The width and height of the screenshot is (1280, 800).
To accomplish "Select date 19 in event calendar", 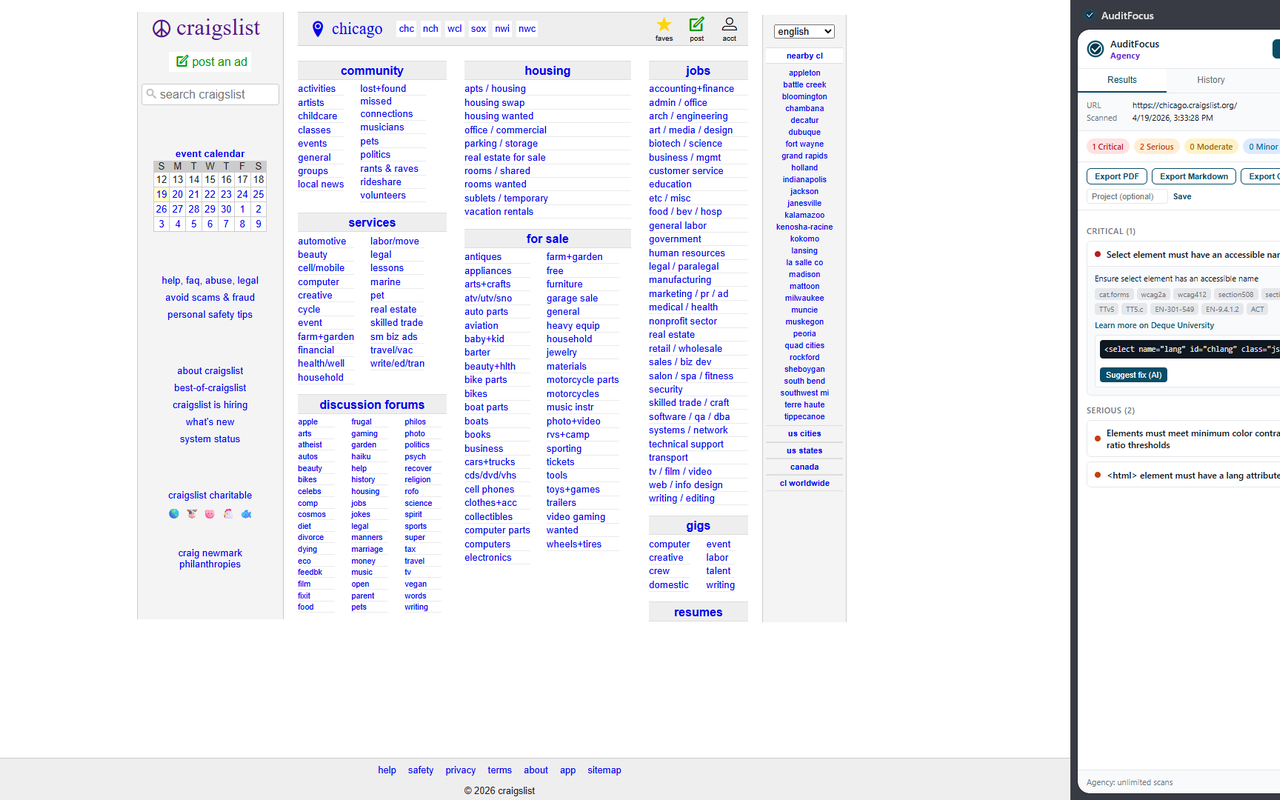I will (161, 195).
